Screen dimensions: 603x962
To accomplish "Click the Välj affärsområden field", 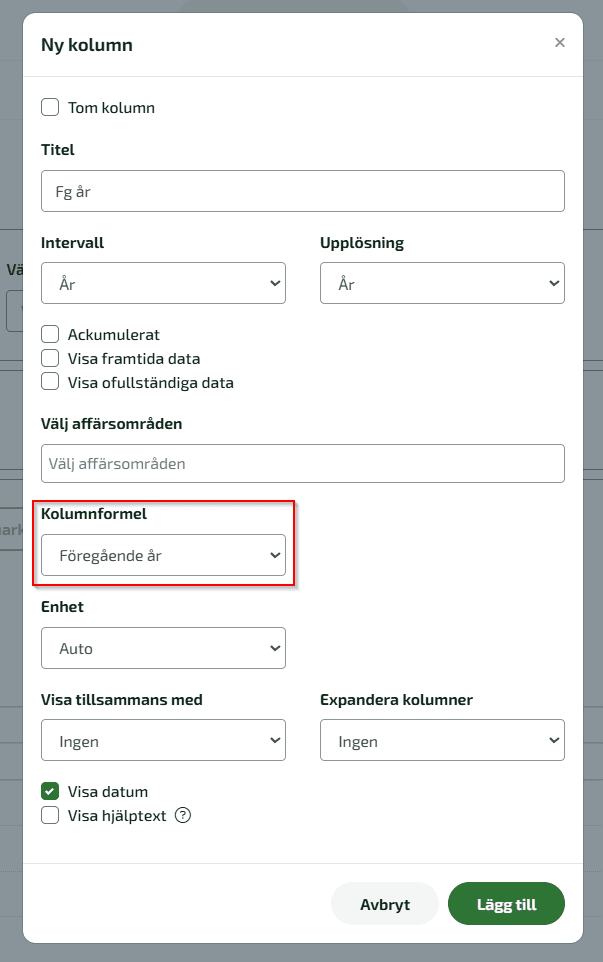I will (x=303, y=463).
